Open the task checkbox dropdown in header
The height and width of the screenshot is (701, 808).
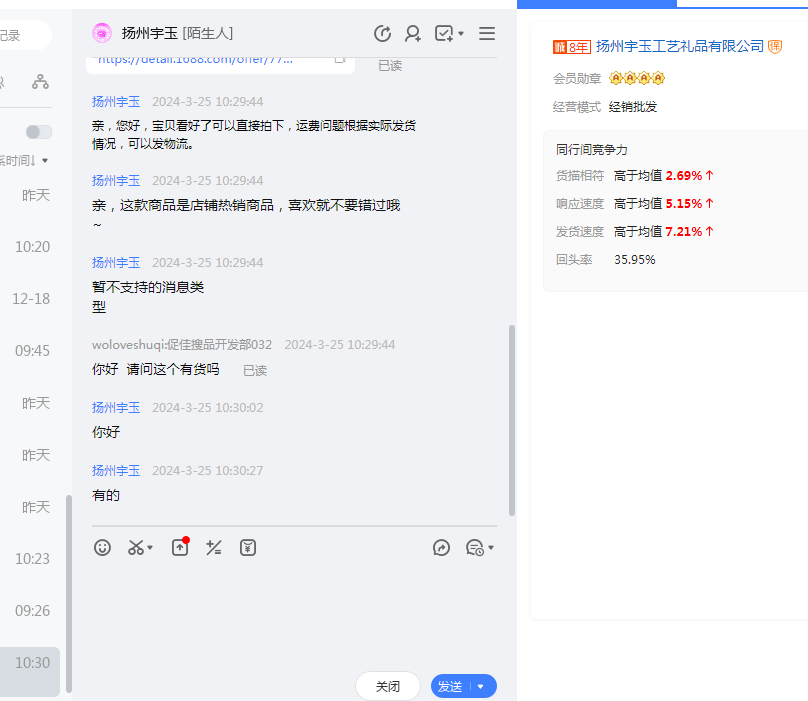(x=449, y=34)
